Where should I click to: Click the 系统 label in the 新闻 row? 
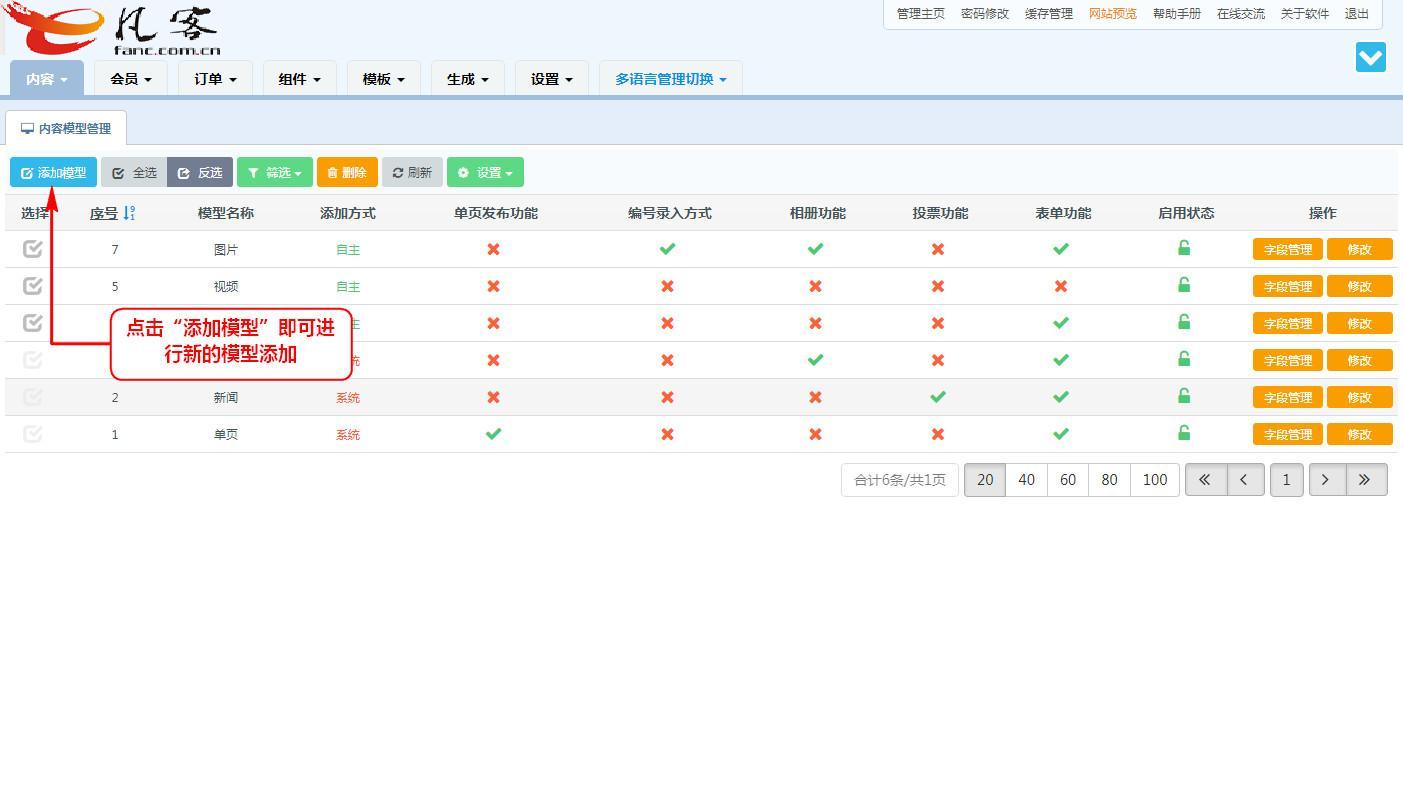point(348,398)
